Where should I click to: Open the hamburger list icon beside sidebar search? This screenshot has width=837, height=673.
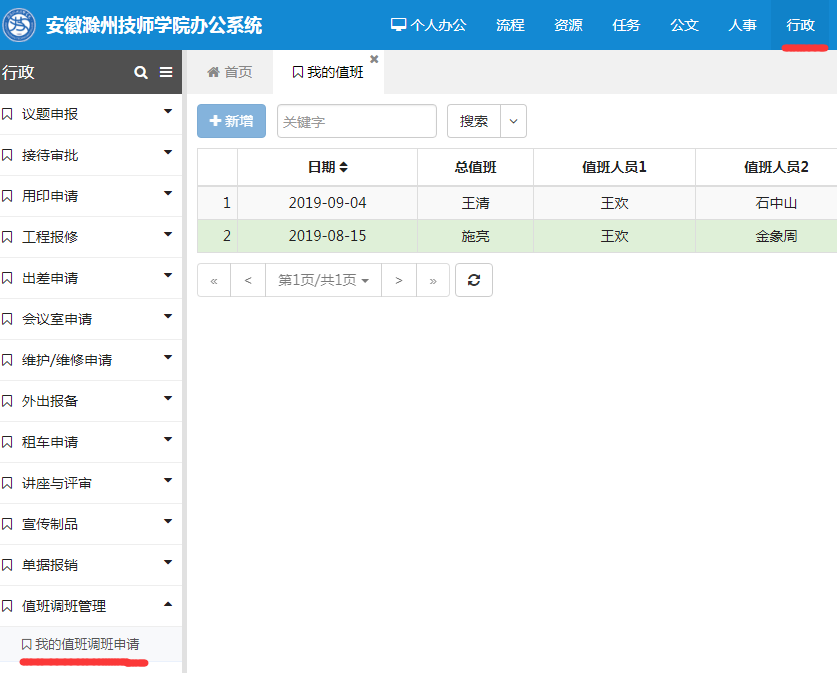166,72
